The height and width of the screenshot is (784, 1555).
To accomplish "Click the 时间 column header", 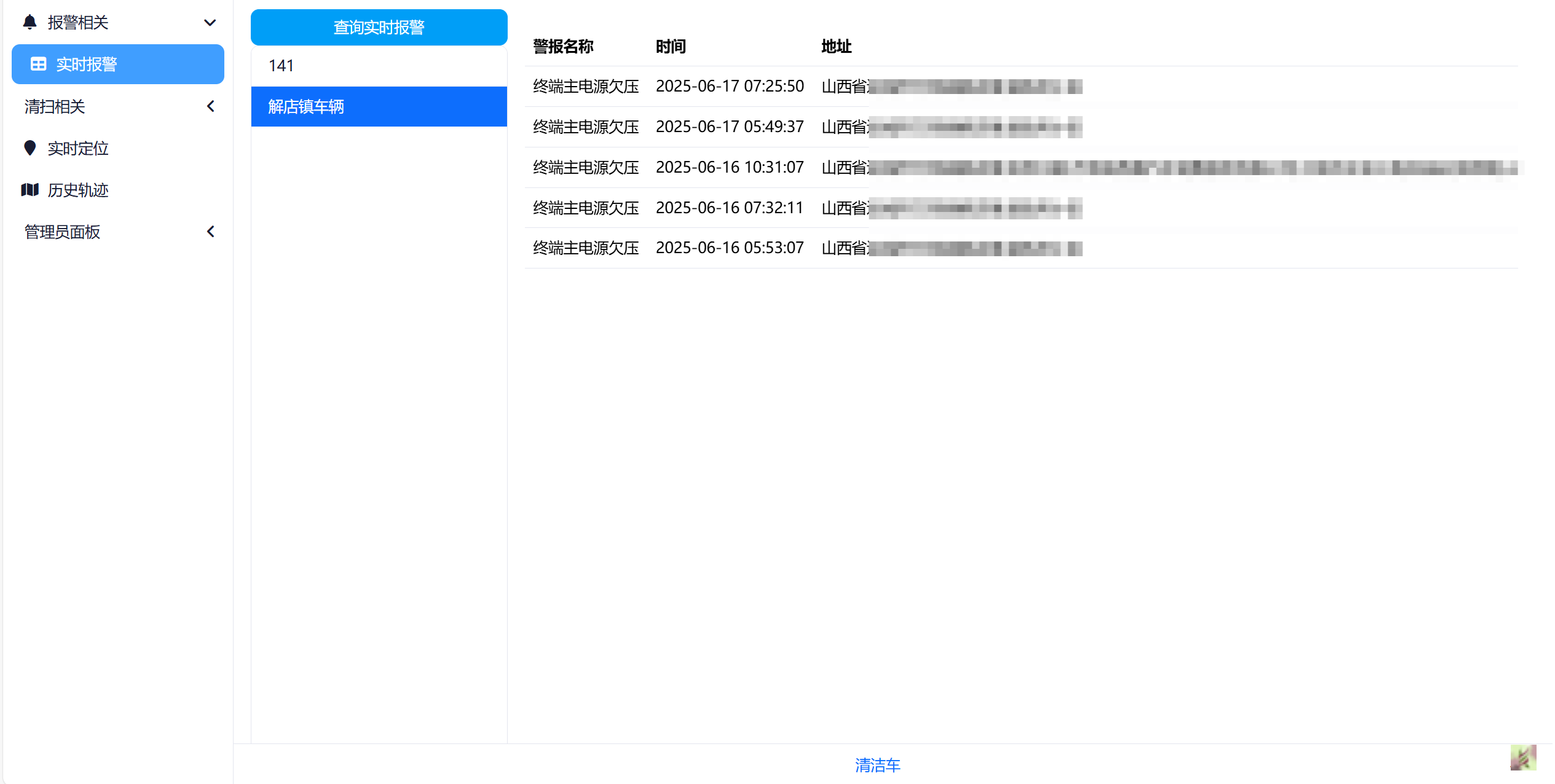I will point(671,47).
